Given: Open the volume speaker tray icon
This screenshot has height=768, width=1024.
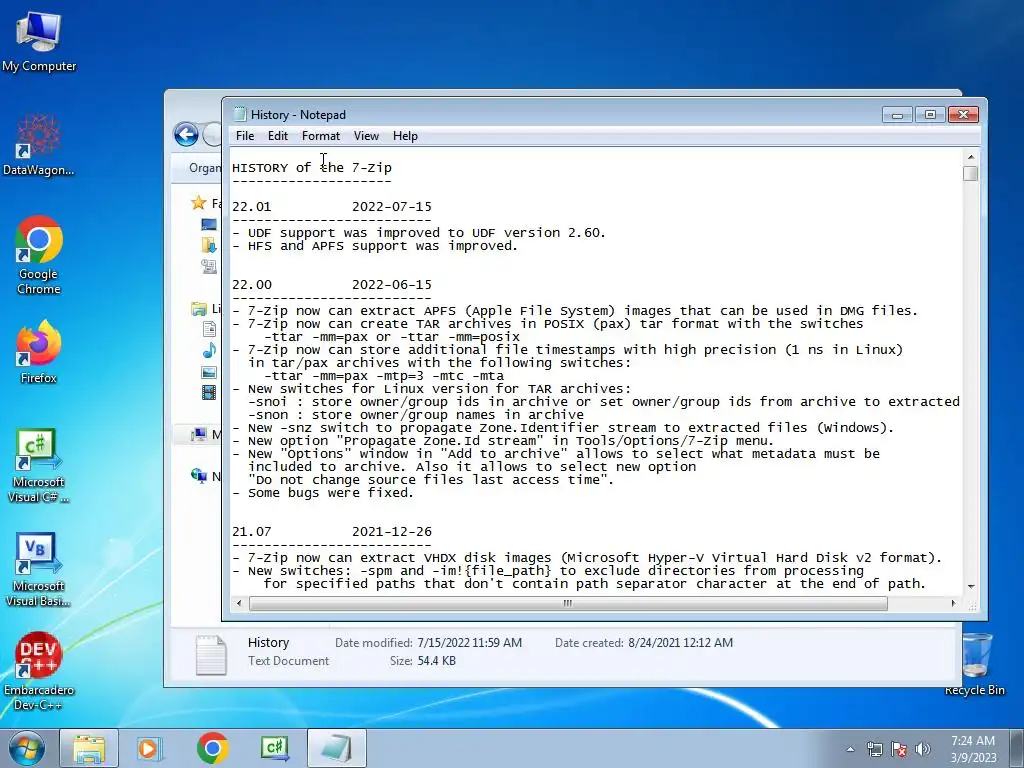Looking at the screenshot, I should click(x=922, y=749).
